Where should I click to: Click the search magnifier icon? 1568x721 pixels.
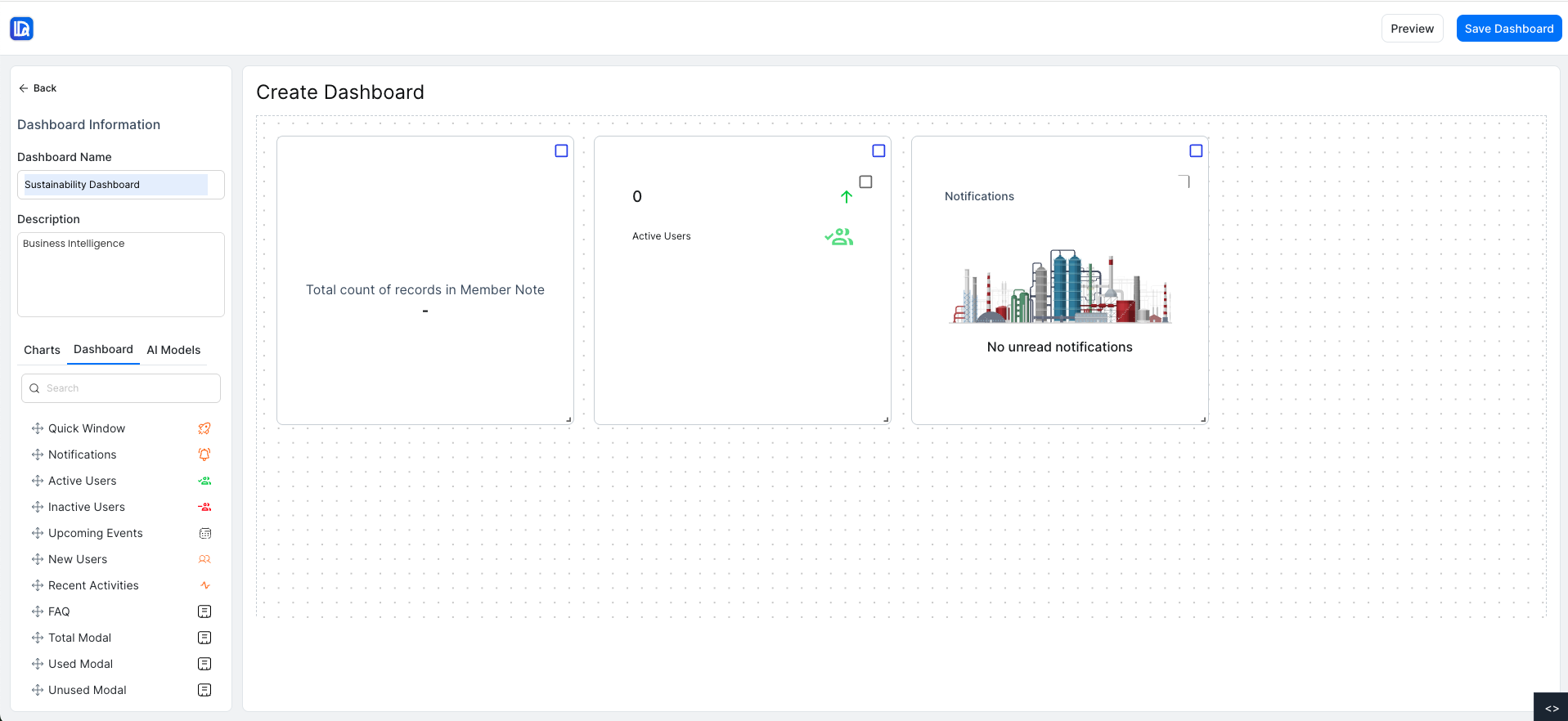34,388
